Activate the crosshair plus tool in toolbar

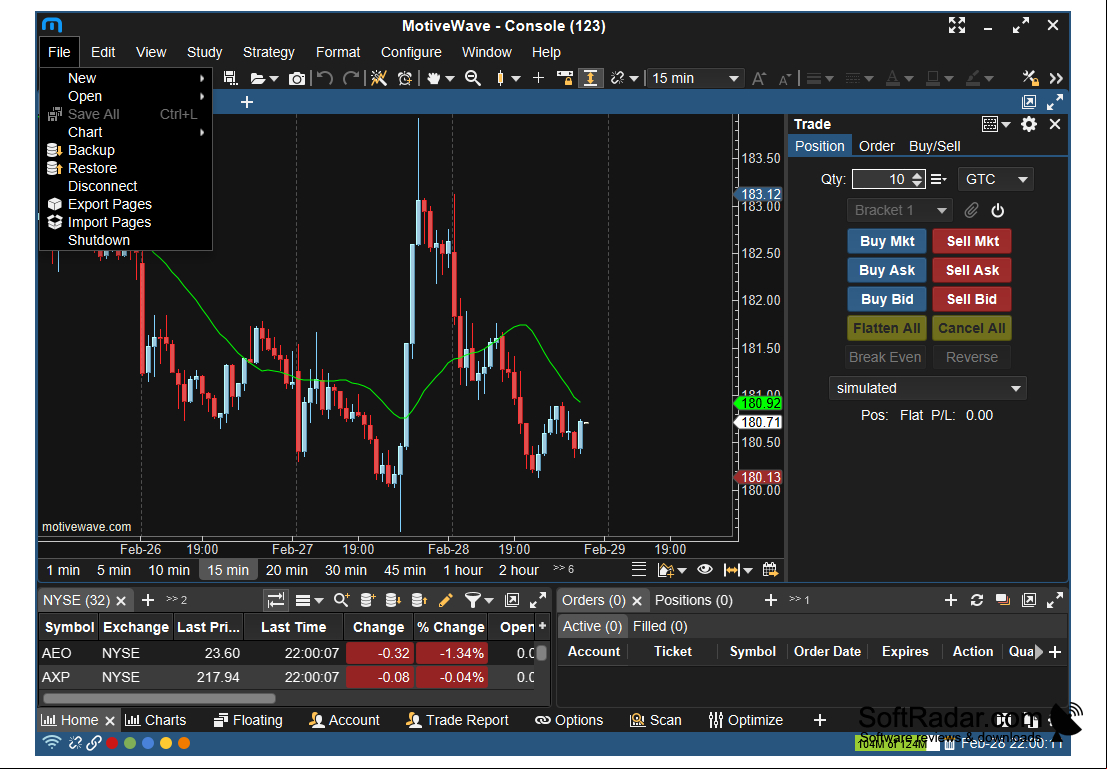[539, 78]
